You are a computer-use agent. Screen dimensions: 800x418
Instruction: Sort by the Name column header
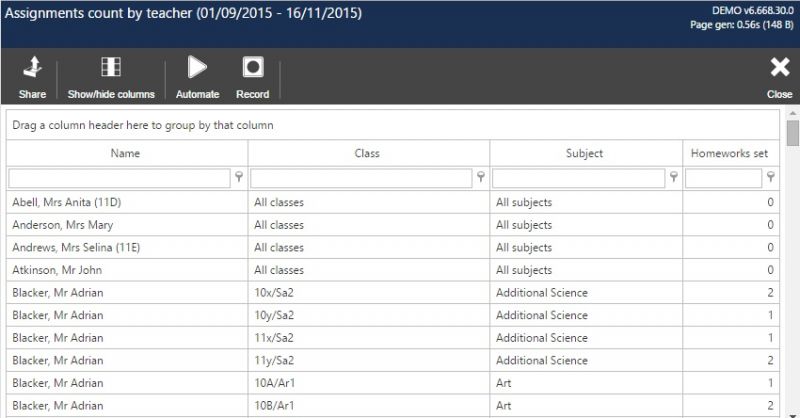coord(127,153)
